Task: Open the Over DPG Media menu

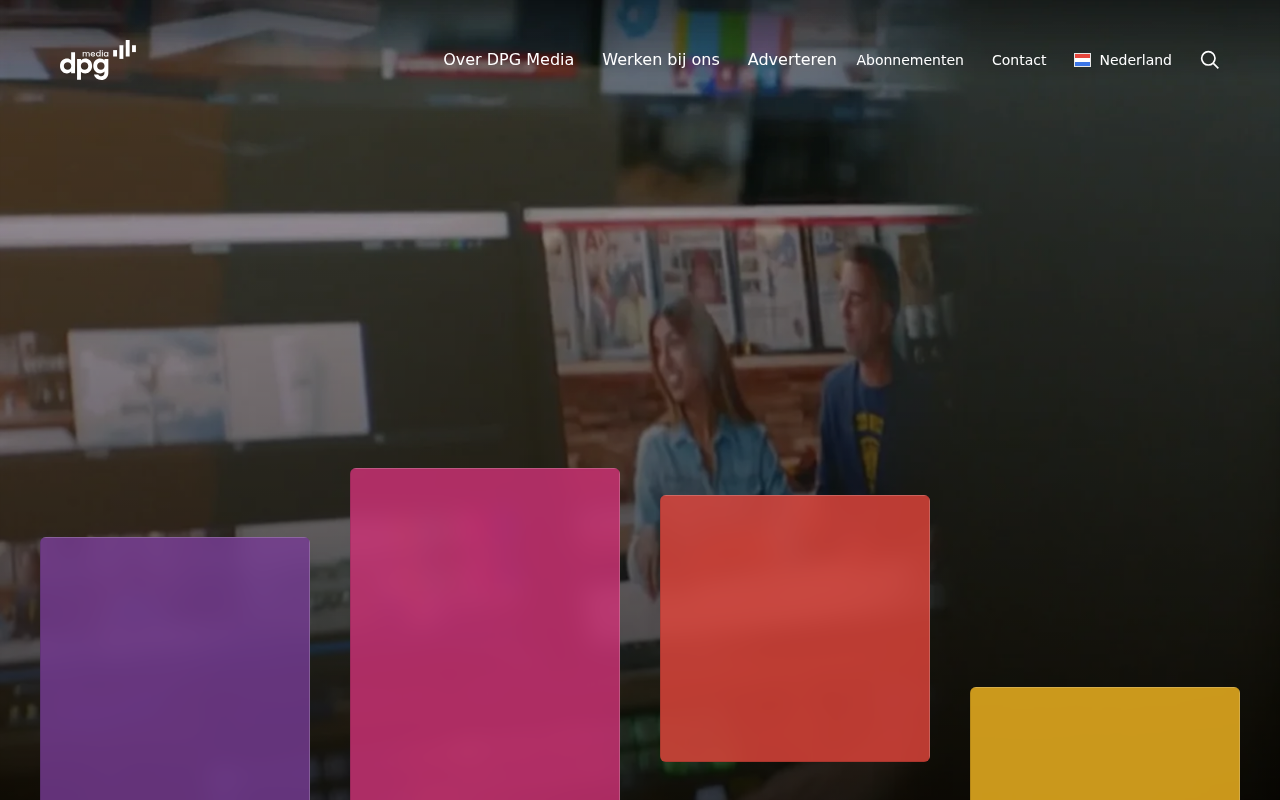Action: pyautogui.click(x=508, y=60)
